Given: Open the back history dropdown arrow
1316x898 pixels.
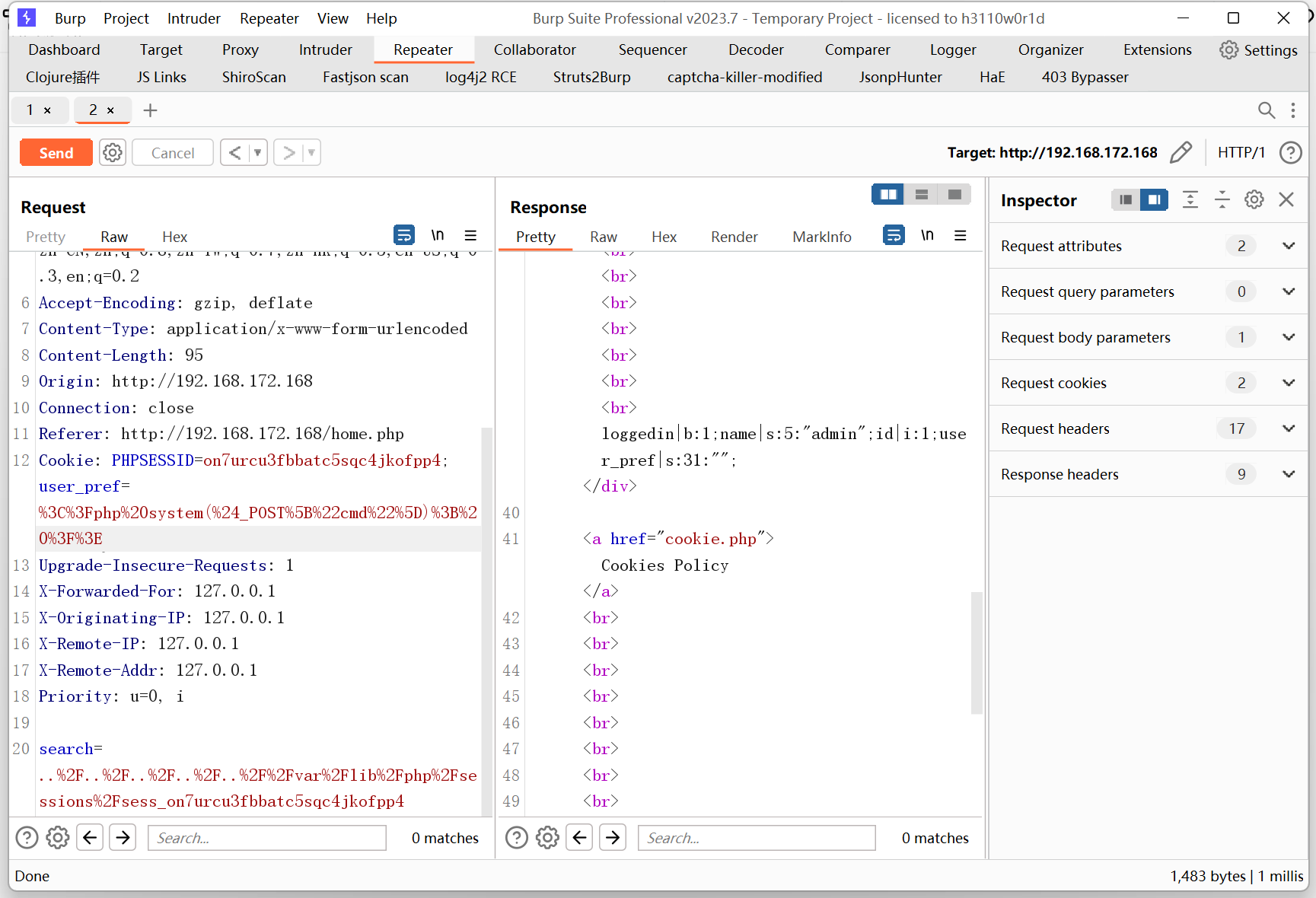Looking at the screenshot, I should pos(258,153).
